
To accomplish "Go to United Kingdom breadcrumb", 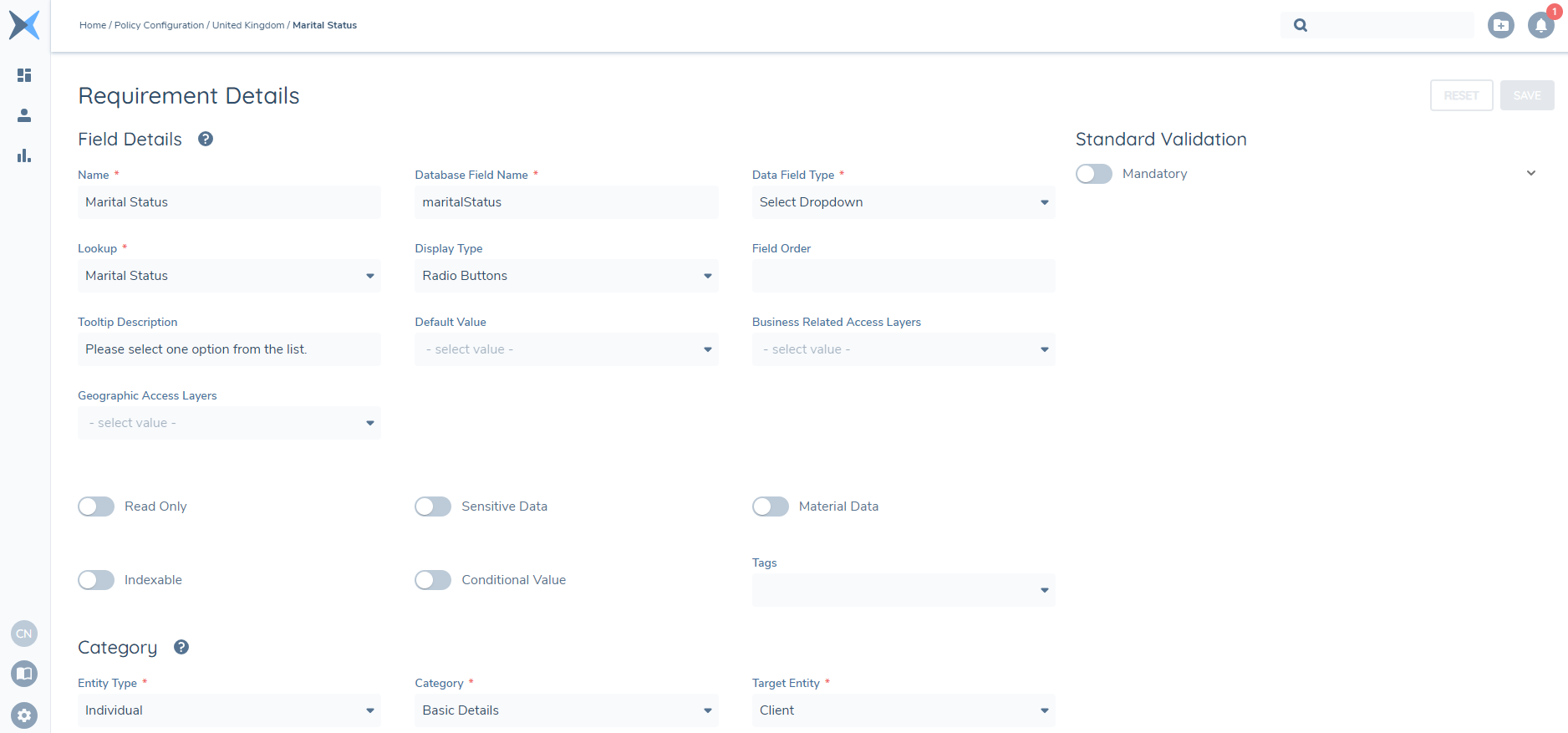I will [x=248, y=25].
